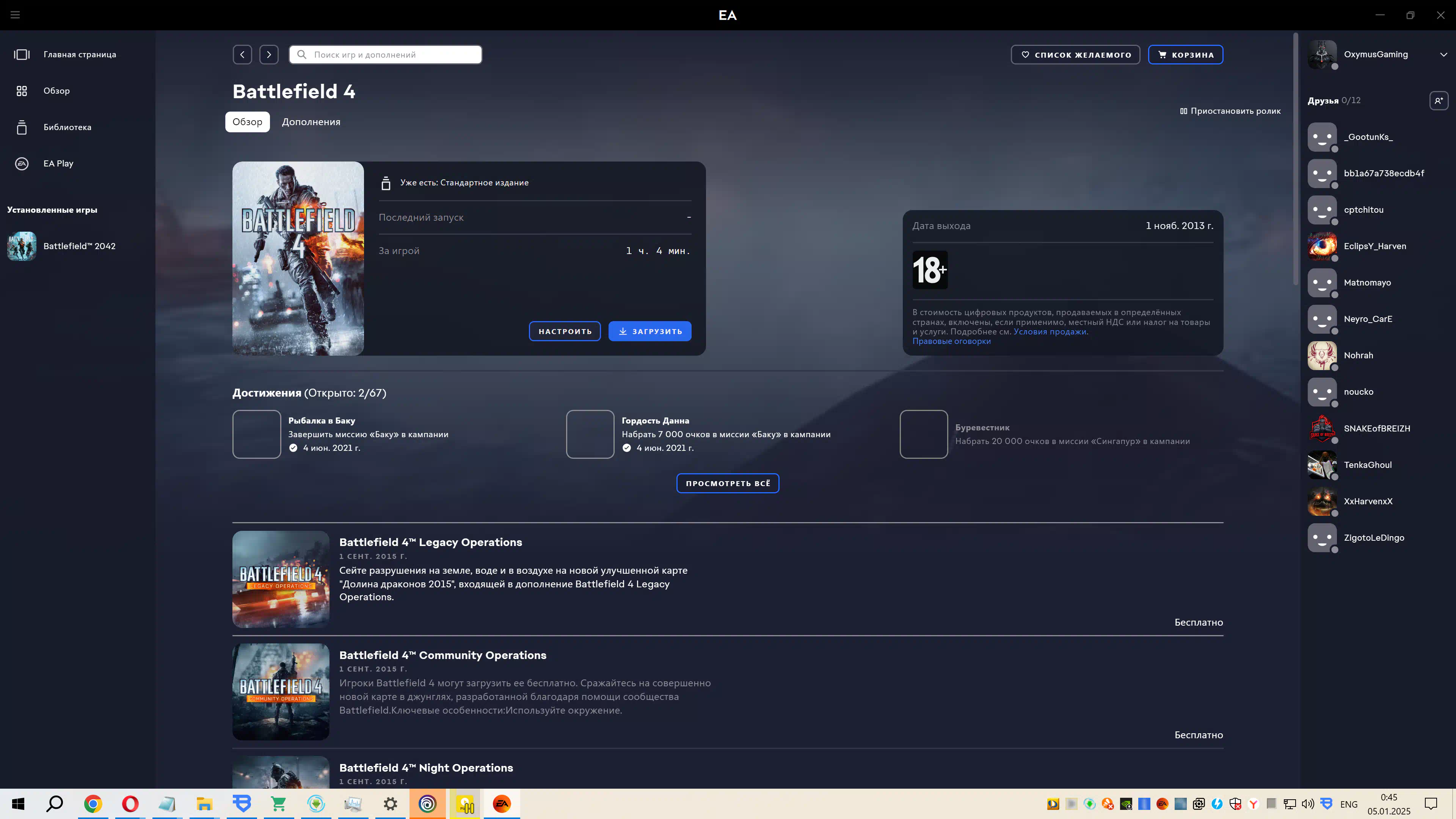Open File Explorer from the taskbar
Image resolution: width=1456 pixels, height=819 pixels.
tap(204, 804)
